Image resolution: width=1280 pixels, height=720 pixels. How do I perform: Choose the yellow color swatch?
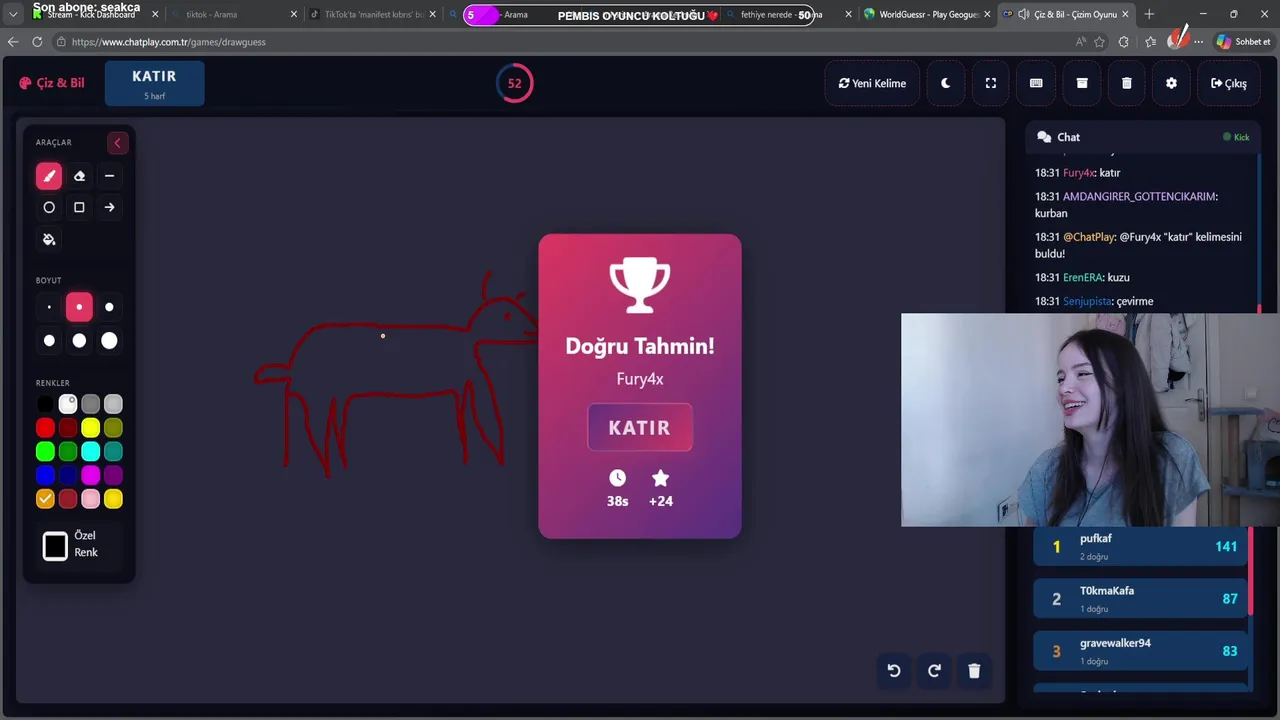click(91, 428)
